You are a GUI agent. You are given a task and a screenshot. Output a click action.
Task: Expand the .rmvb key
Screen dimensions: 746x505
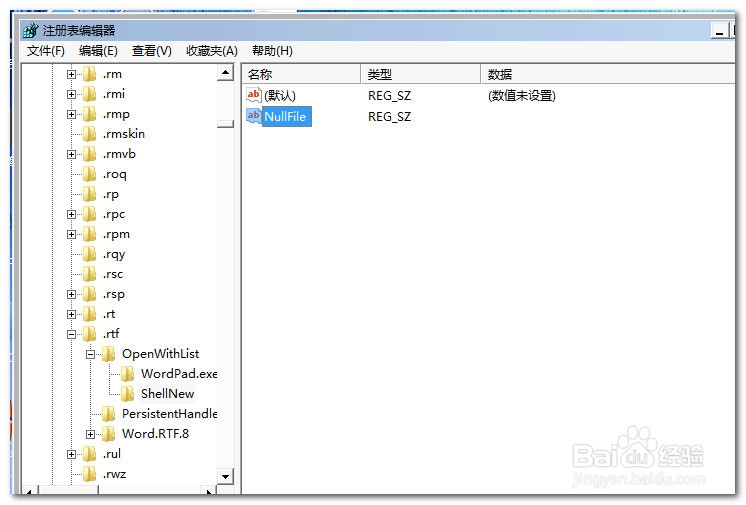click(71, 154)
